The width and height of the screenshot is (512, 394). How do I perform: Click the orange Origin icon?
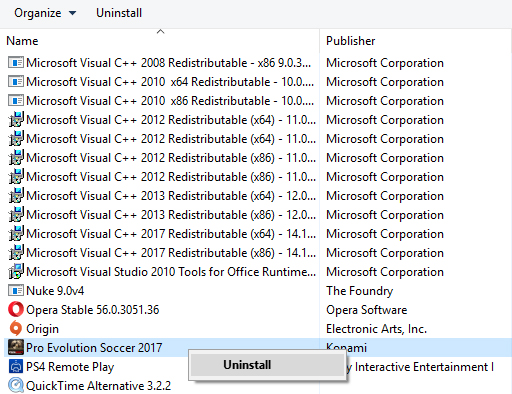16,329
